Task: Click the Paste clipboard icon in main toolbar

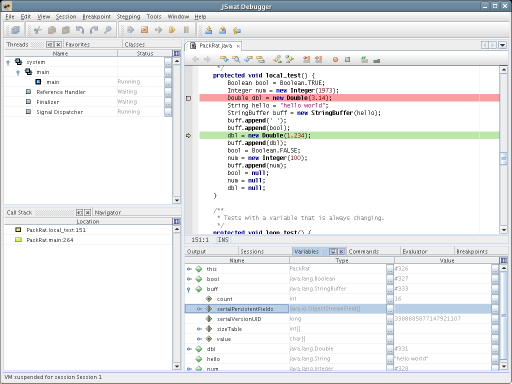Action: click(x=66, y=30)
